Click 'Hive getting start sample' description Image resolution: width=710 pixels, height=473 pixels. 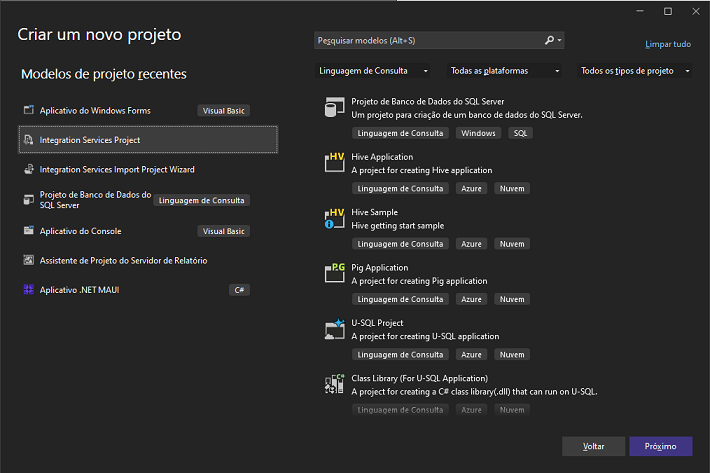pos(398,225)
